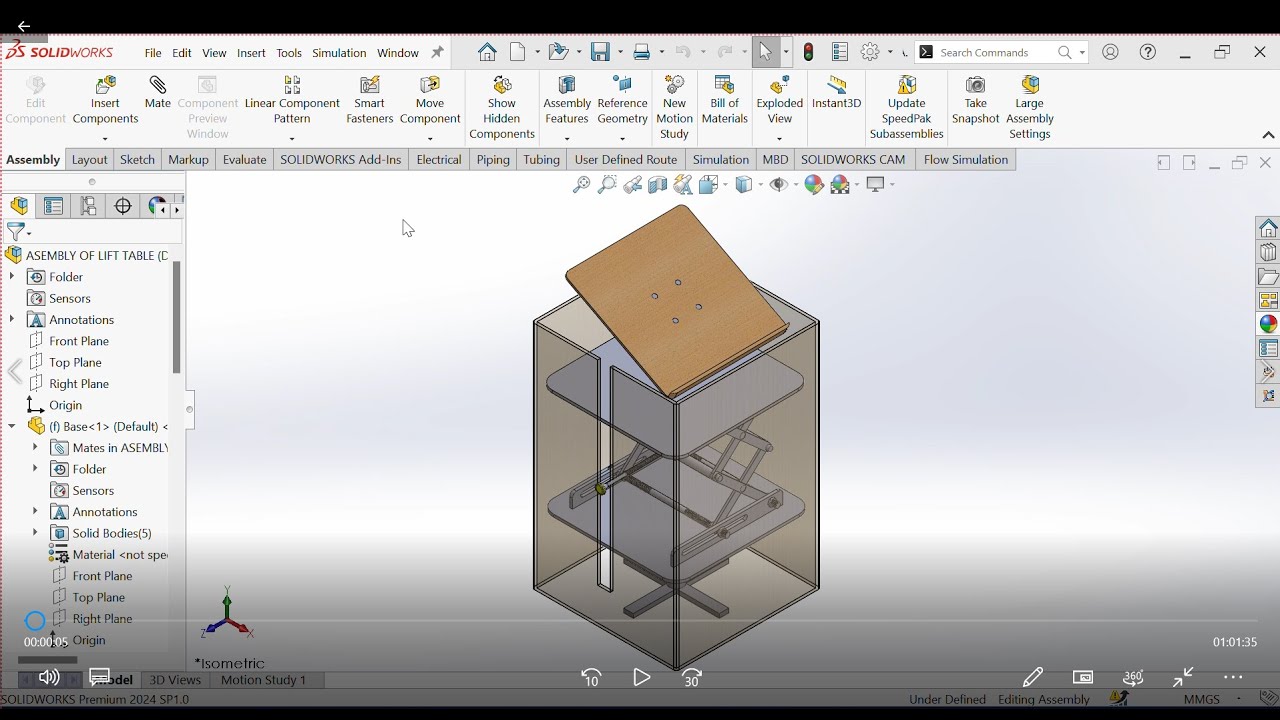The height and width of the screenshot is (720, 1280).
Task: Click the Exploded View icon
Action: [x=780, y=85]
